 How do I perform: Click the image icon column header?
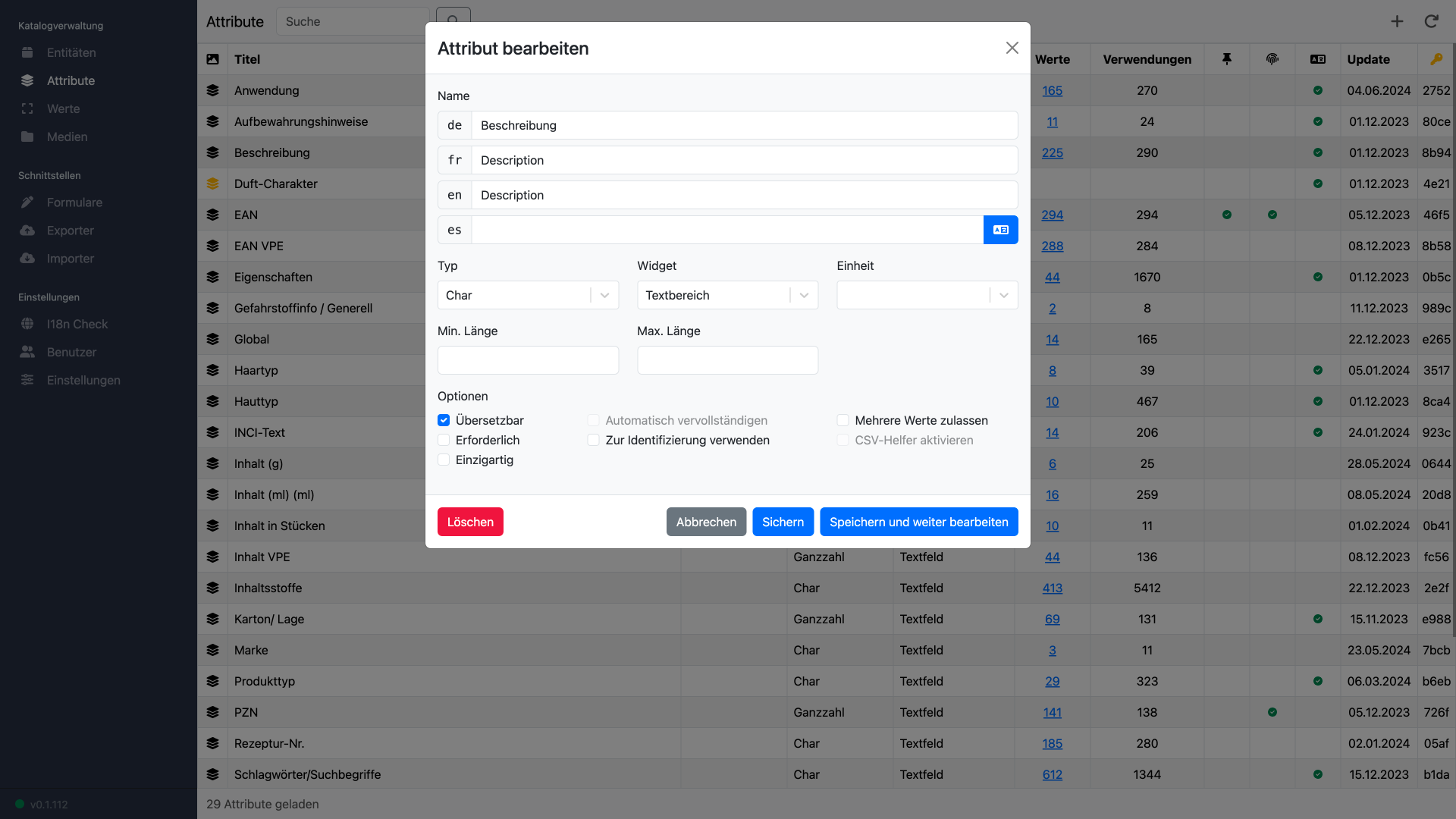(x=212, y=59)
